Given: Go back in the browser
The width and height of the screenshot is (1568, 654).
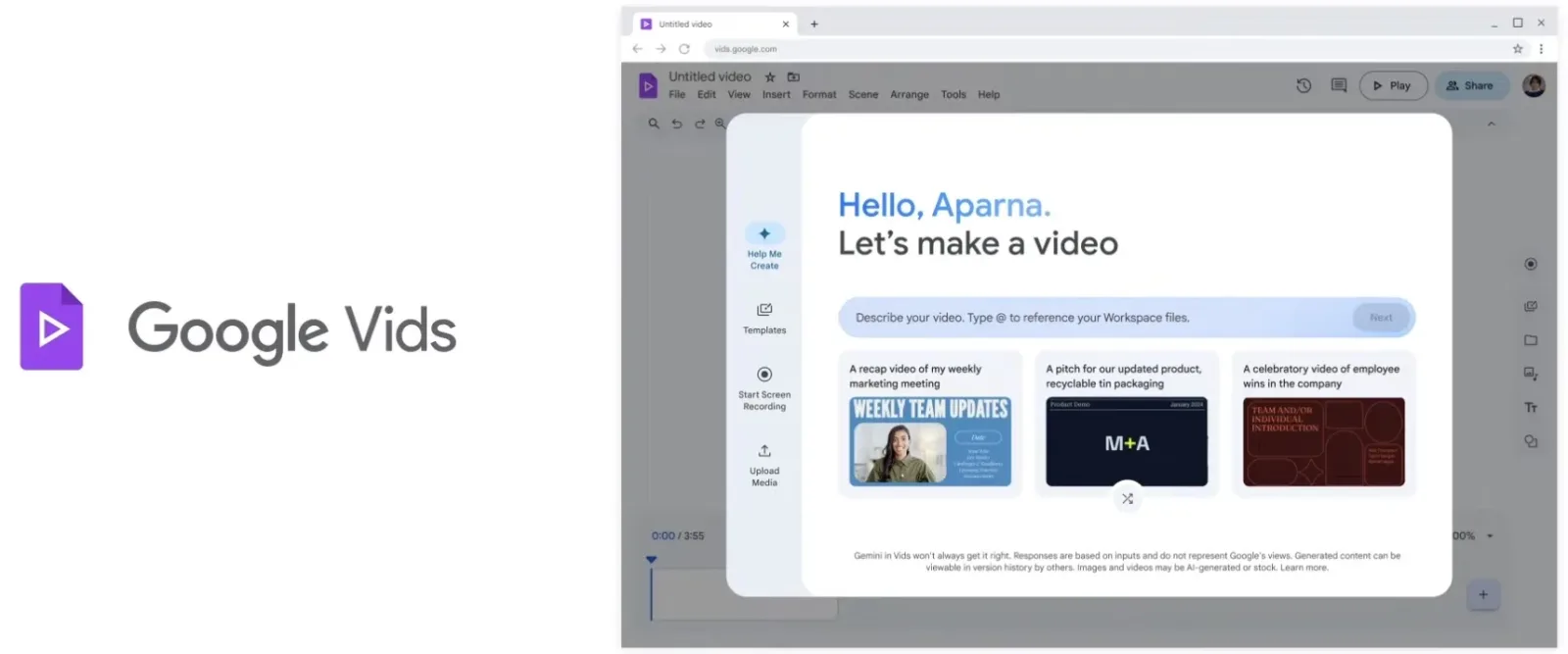Looking at the screenshot, I should coord(638,48).
